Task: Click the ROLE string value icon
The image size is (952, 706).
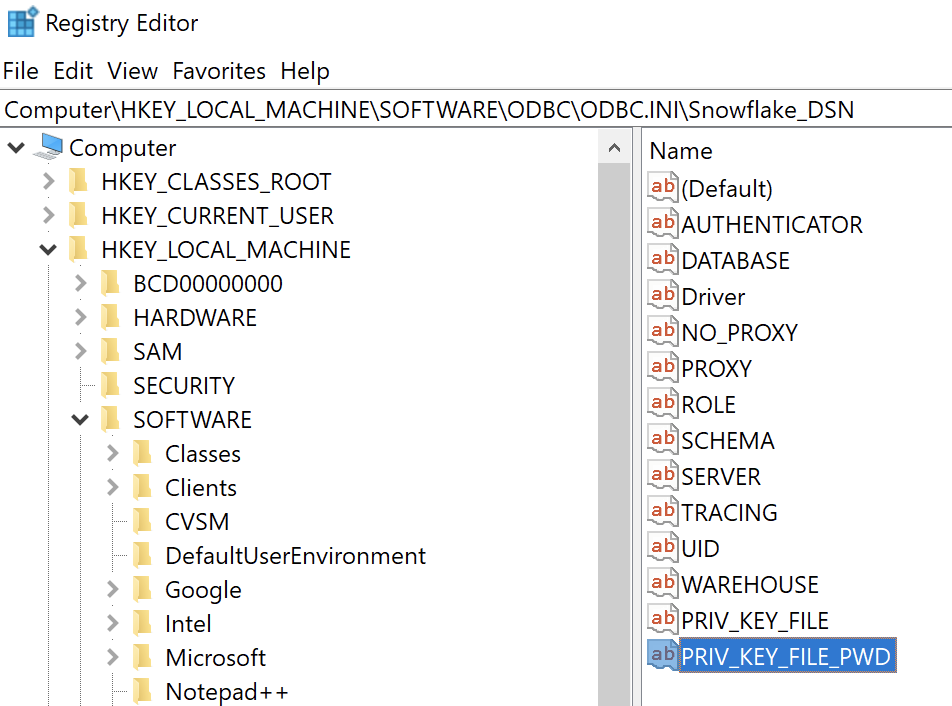Action: pyautogui.click(x=662, y=404)
